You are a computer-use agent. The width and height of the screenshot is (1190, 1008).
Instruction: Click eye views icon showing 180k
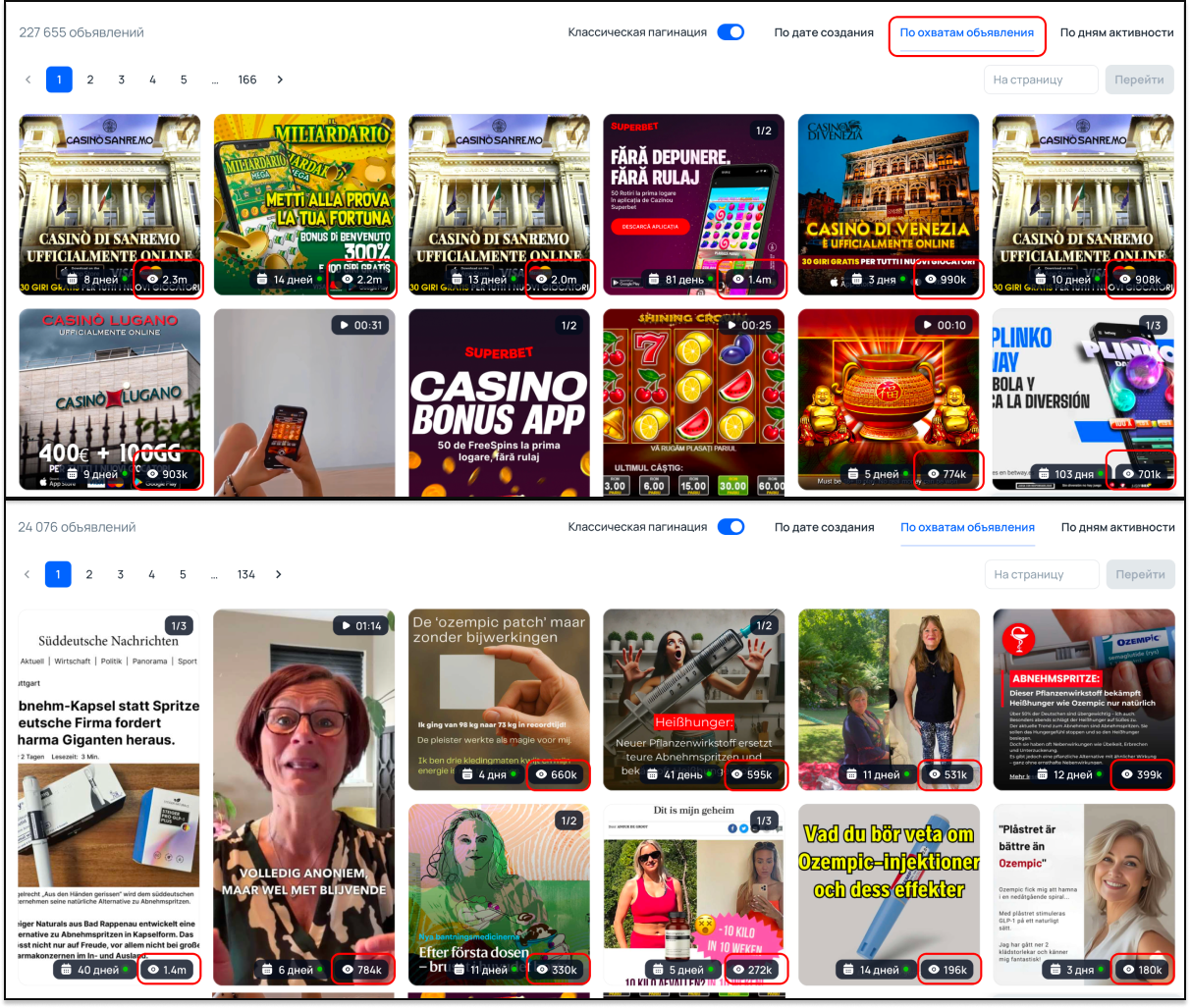(x=1127, y=970)
